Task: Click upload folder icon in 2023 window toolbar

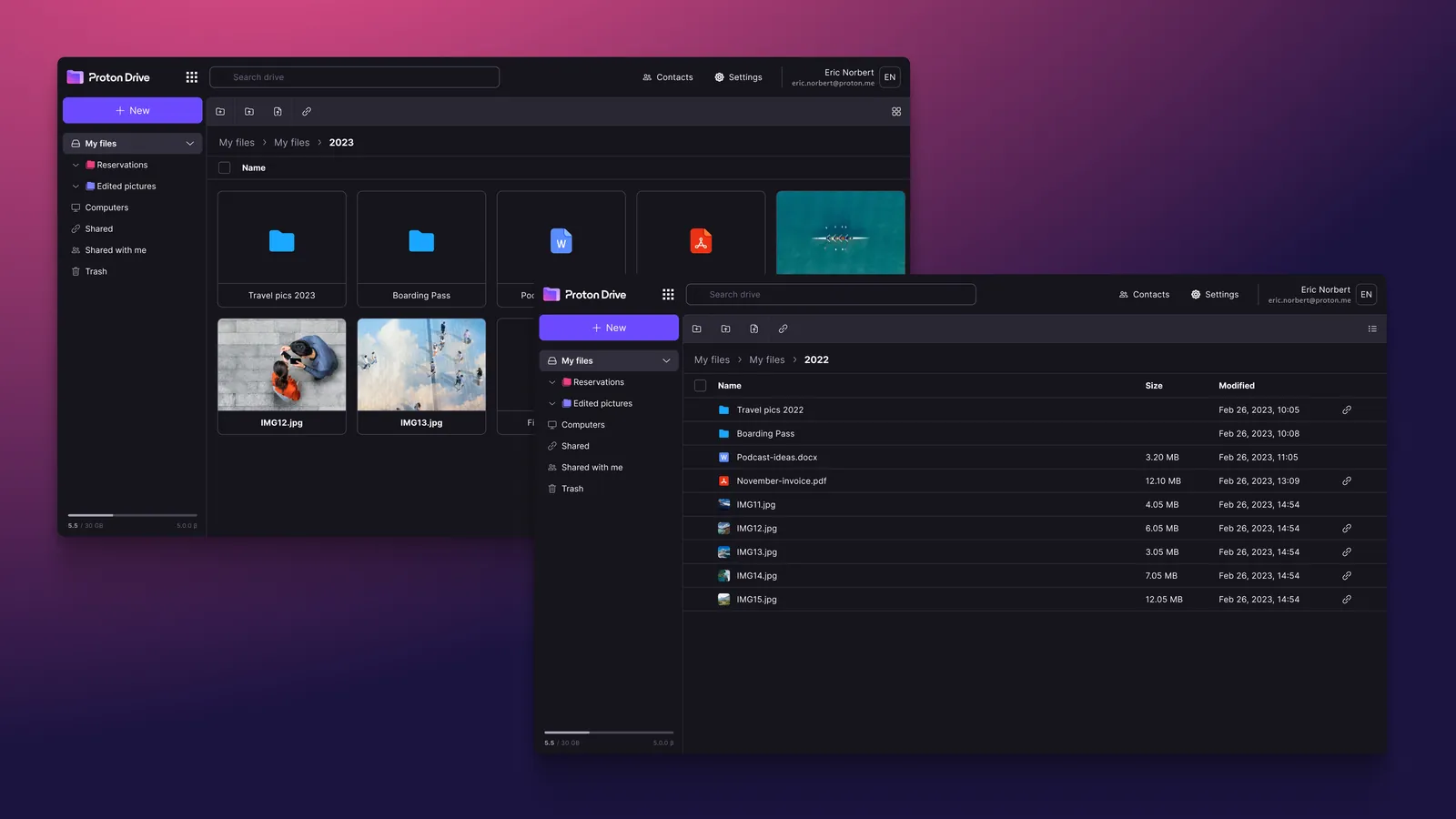Action: click(x=249, y=112)
